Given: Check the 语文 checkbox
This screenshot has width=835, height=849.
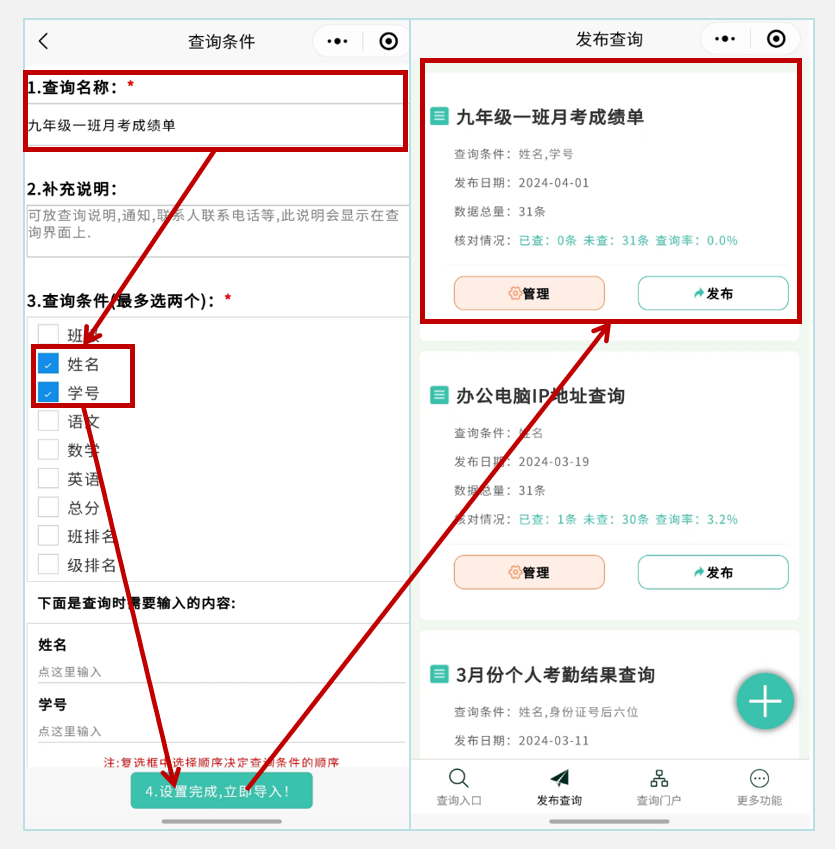Looking at the screenshot, I should [x=48, y=421].
